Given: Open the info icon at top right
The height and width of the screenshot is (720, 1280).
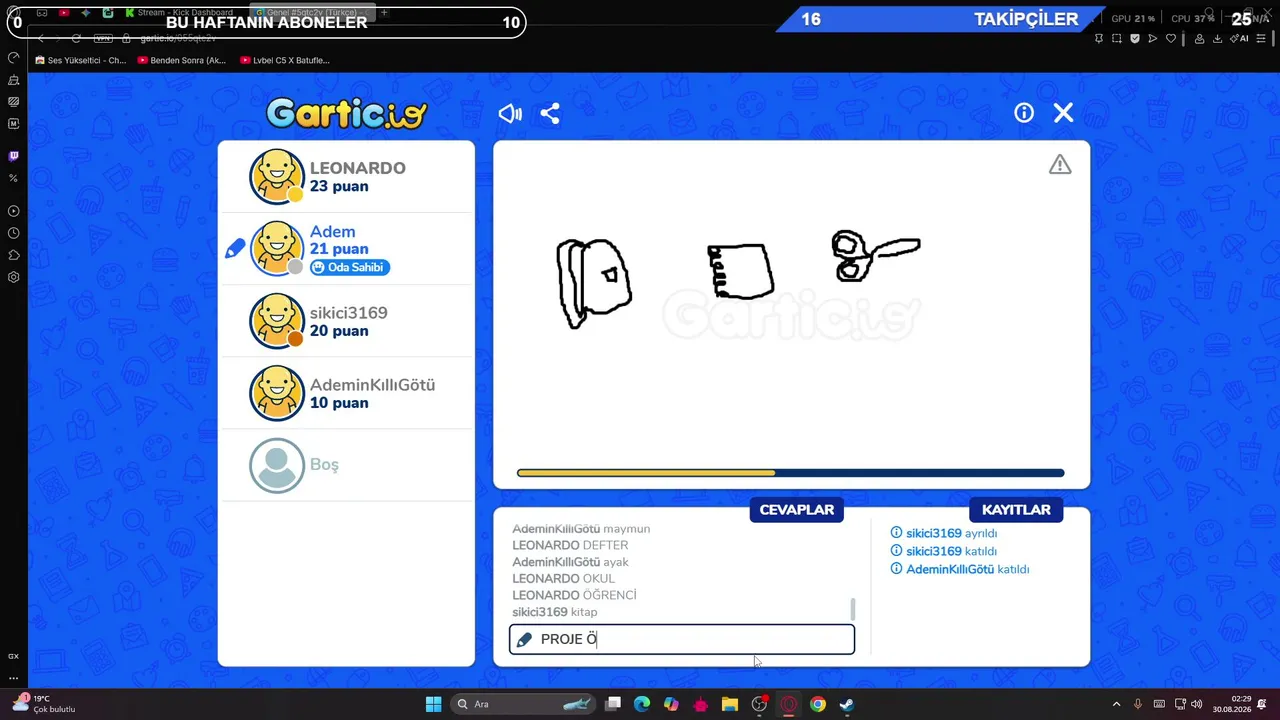Looking at the screenshot, I should click(x=1024, y=113).
